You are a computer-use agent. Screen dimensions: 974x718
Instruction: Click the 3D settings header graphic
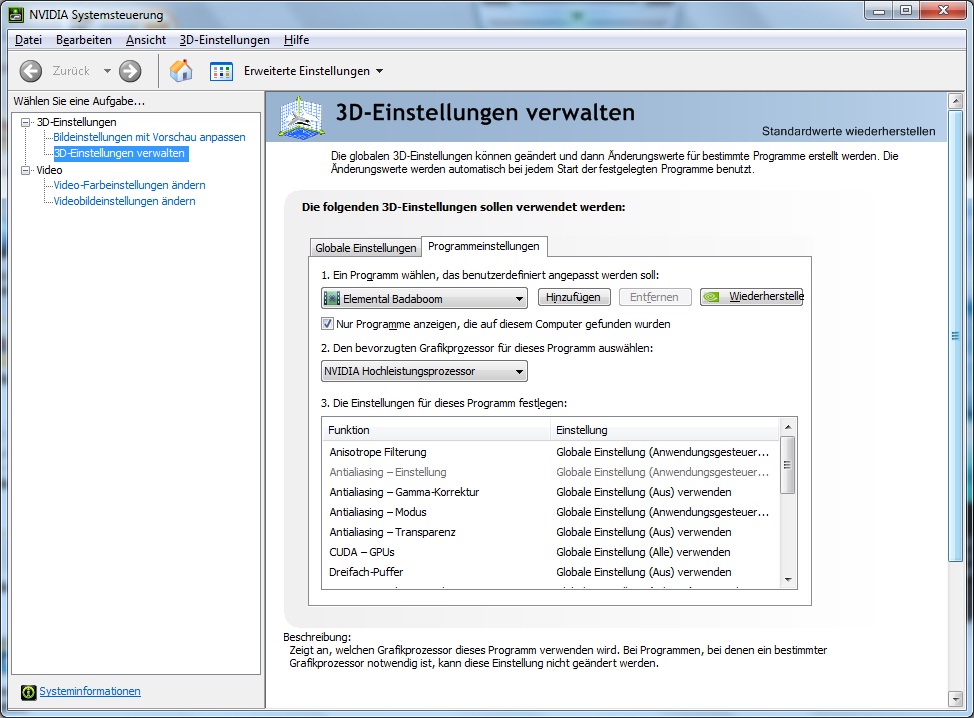point(301,117)
